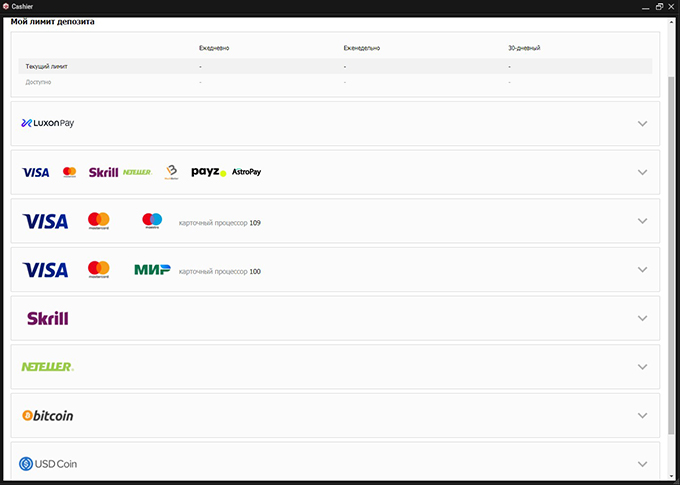Click the Bitcoin logo
680x485 pixels.
[48, 416]
